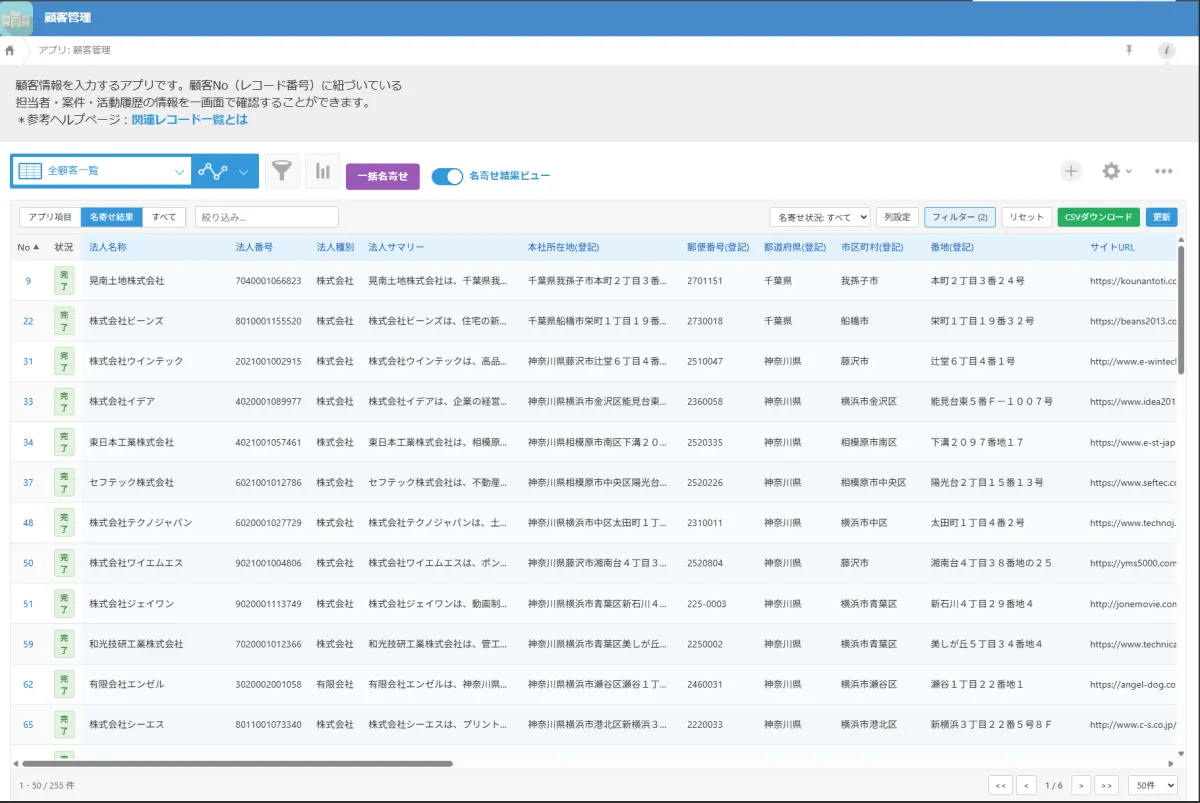Image resolution: width=1200 pixels, height=803 pixels.
Task: Open the bar chart aggregate icon
Action: coord(323,171)
